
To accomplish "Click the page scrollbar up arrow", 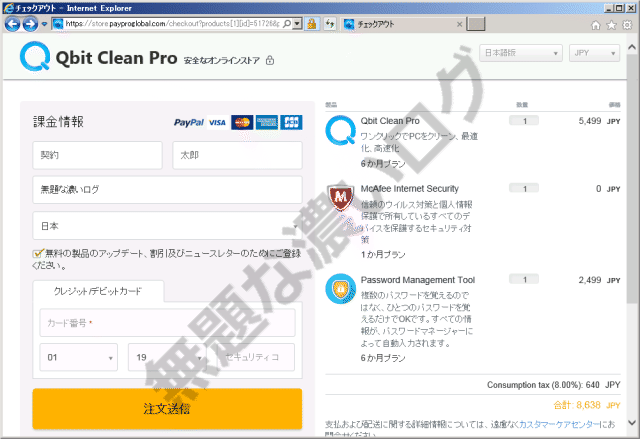I will [x=632, y=47].
